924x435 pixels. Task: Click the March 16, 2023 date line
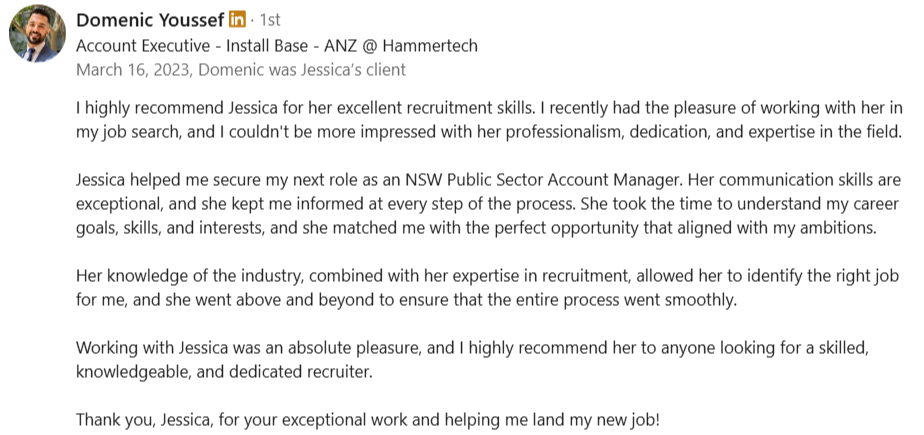(x=240, y=70)
